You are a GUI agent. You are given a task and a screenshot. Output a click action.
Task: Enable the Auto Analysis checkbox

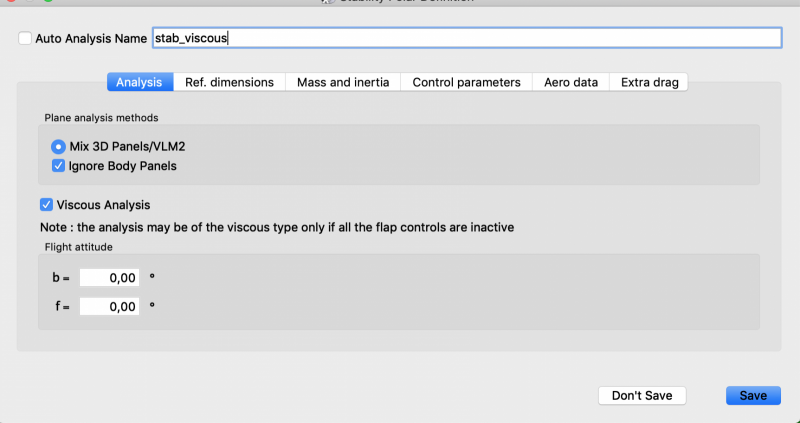pos(25,38)
